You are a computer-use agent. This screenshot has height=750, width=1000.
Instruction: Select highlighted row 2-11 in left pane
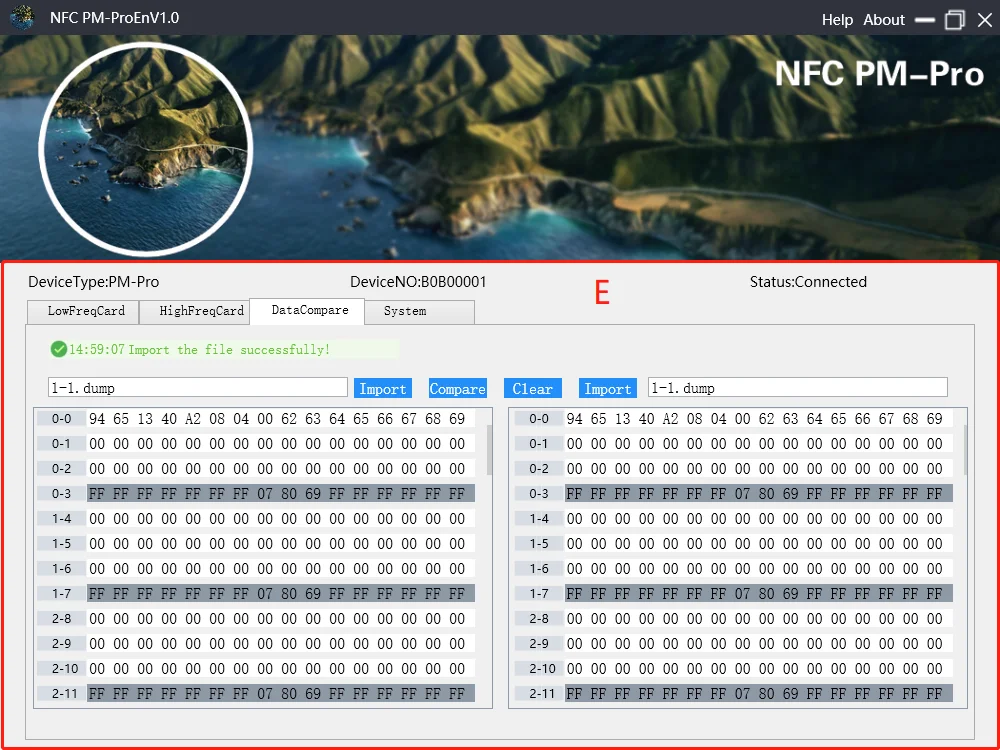click(256, 693)
